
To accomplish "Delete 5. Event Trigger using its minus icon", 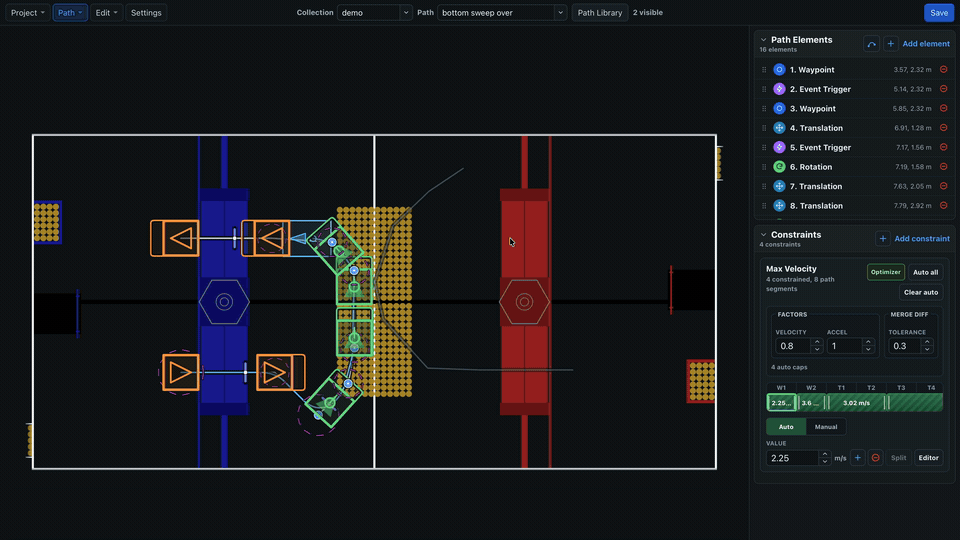I will click(943, 147).
